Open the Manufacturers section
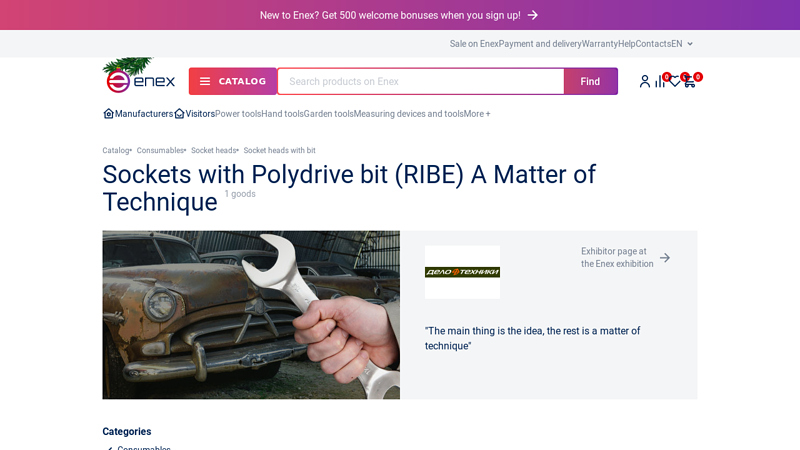This screenshot has height=450, width=800. [x=144, y=114]
